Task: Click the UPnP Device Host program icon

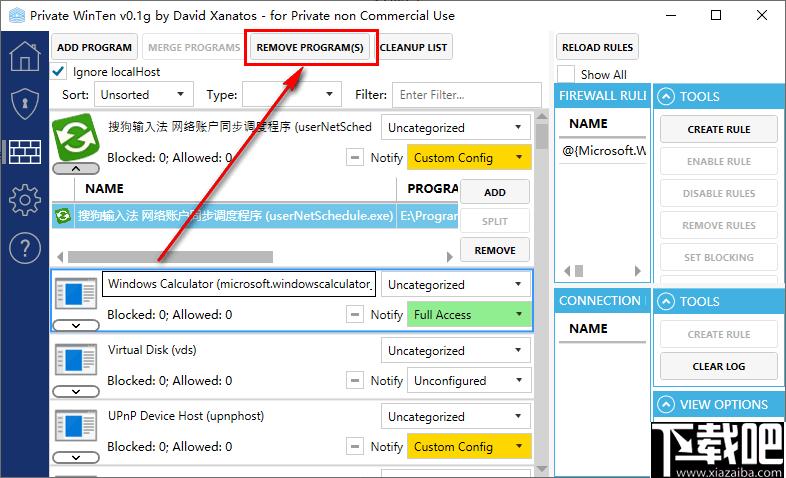Action: (x=76, y=426)
